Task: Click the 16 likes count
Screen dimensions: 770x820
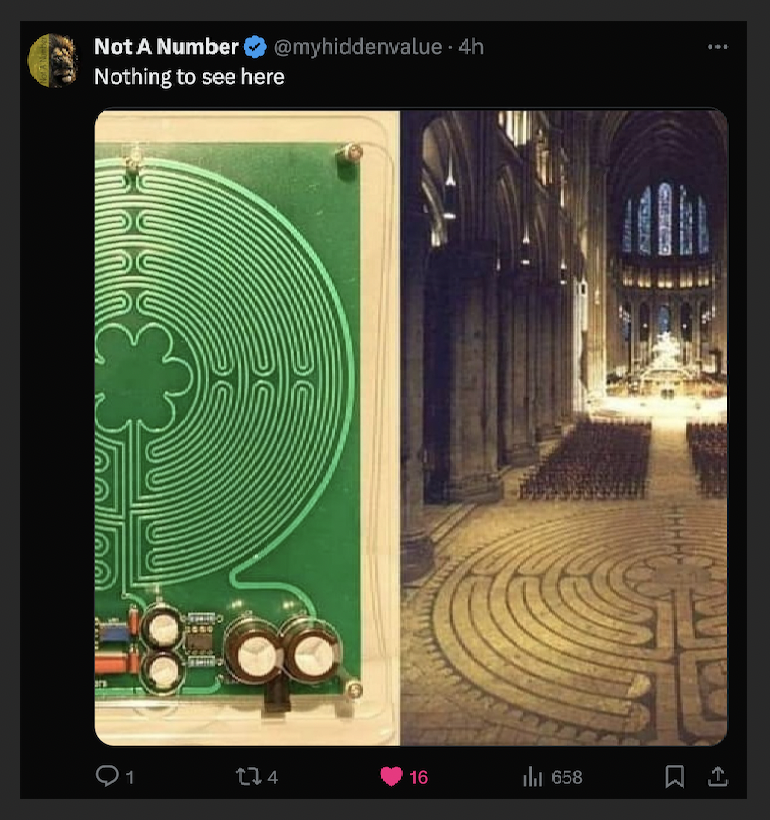Action: [x=419, y=776]
